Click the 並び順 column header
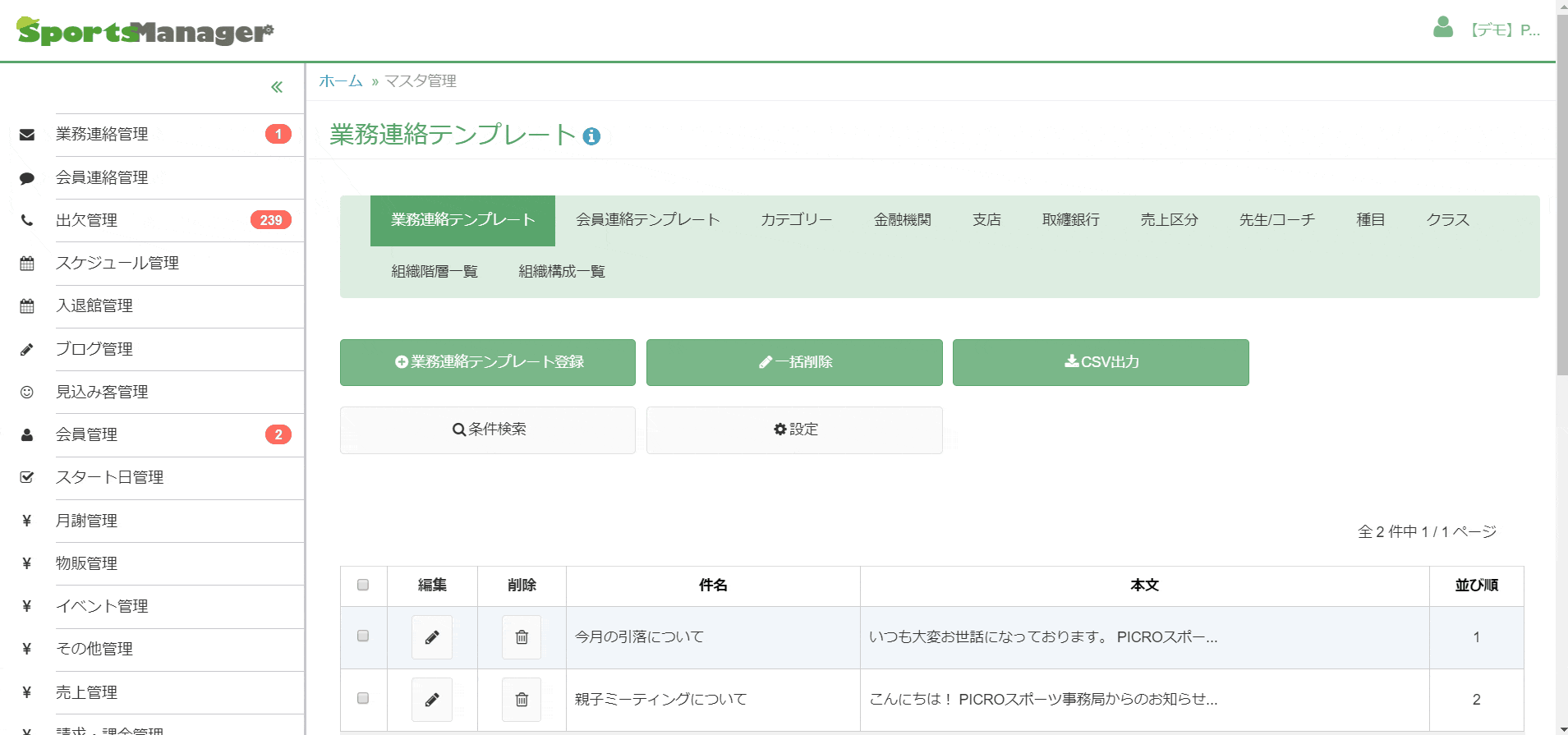 pos(1477,586)
